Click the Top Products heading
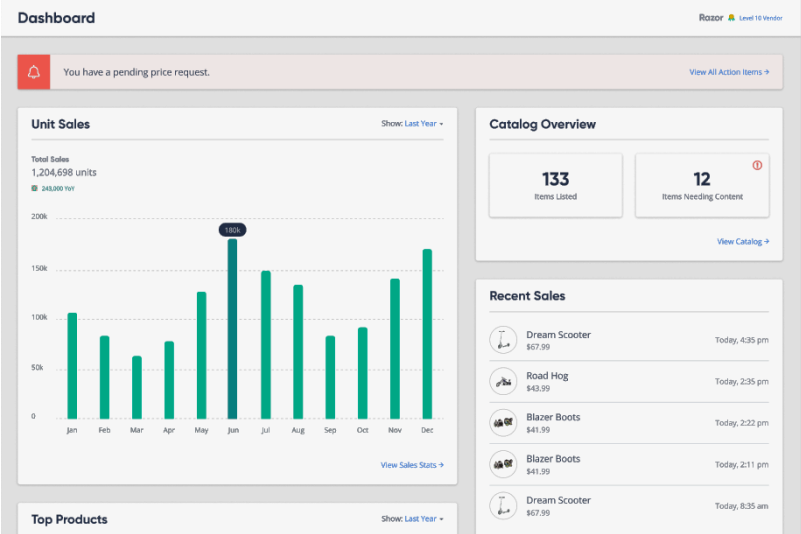Viewport: 801px width, 534px height. pos(69,519)
